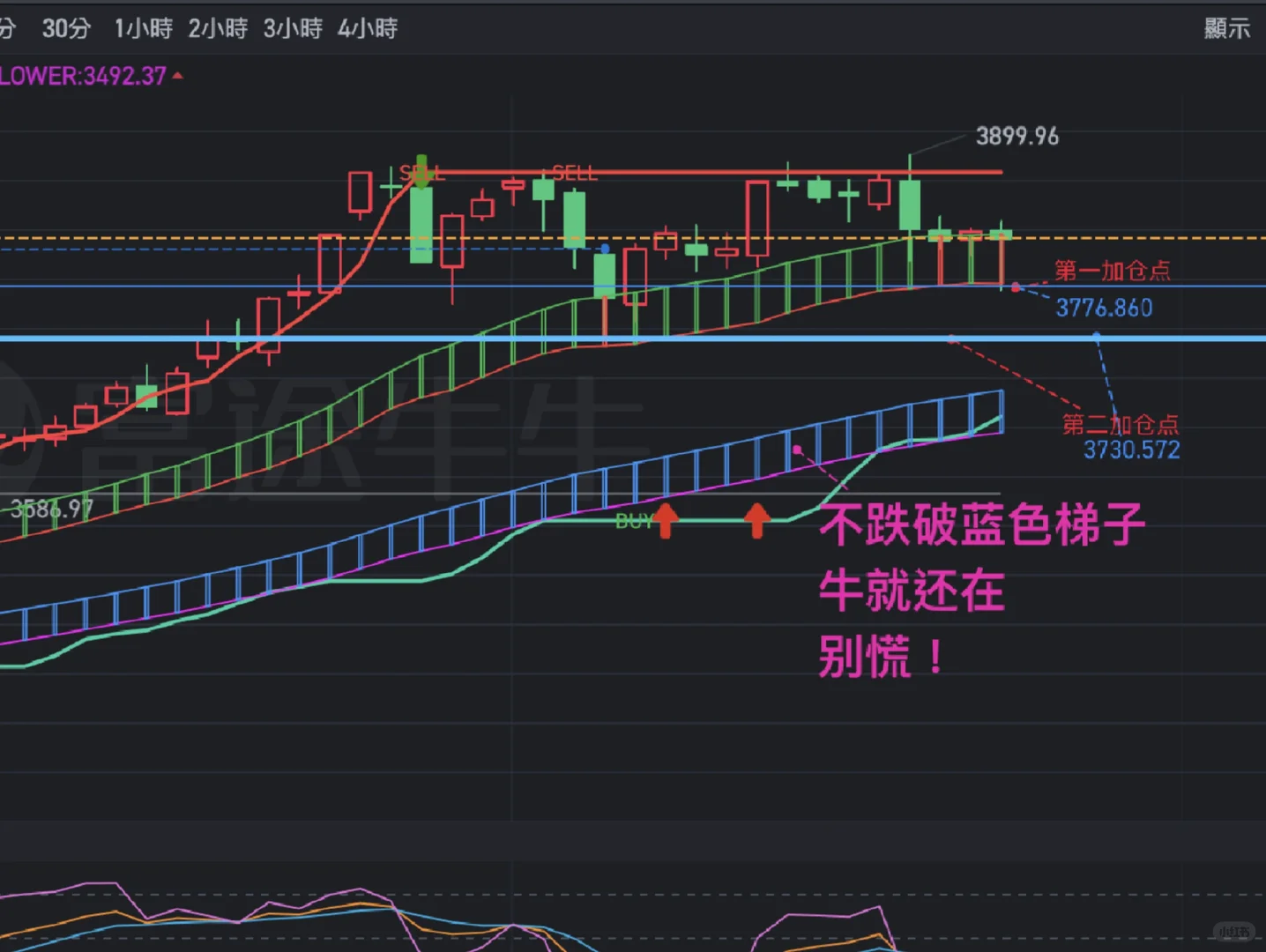Select the BUY signal label
Image resolution: width=1266 pixels, height=952 pixels.
(632, 522)
